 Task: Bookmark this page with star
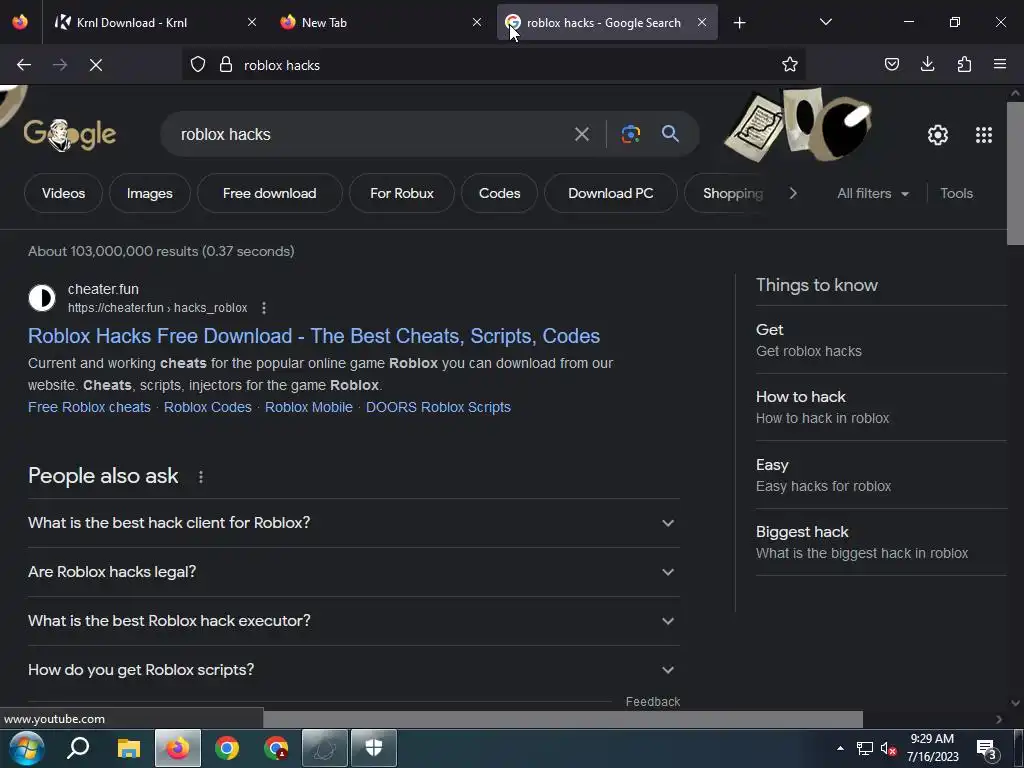(790, 65)
